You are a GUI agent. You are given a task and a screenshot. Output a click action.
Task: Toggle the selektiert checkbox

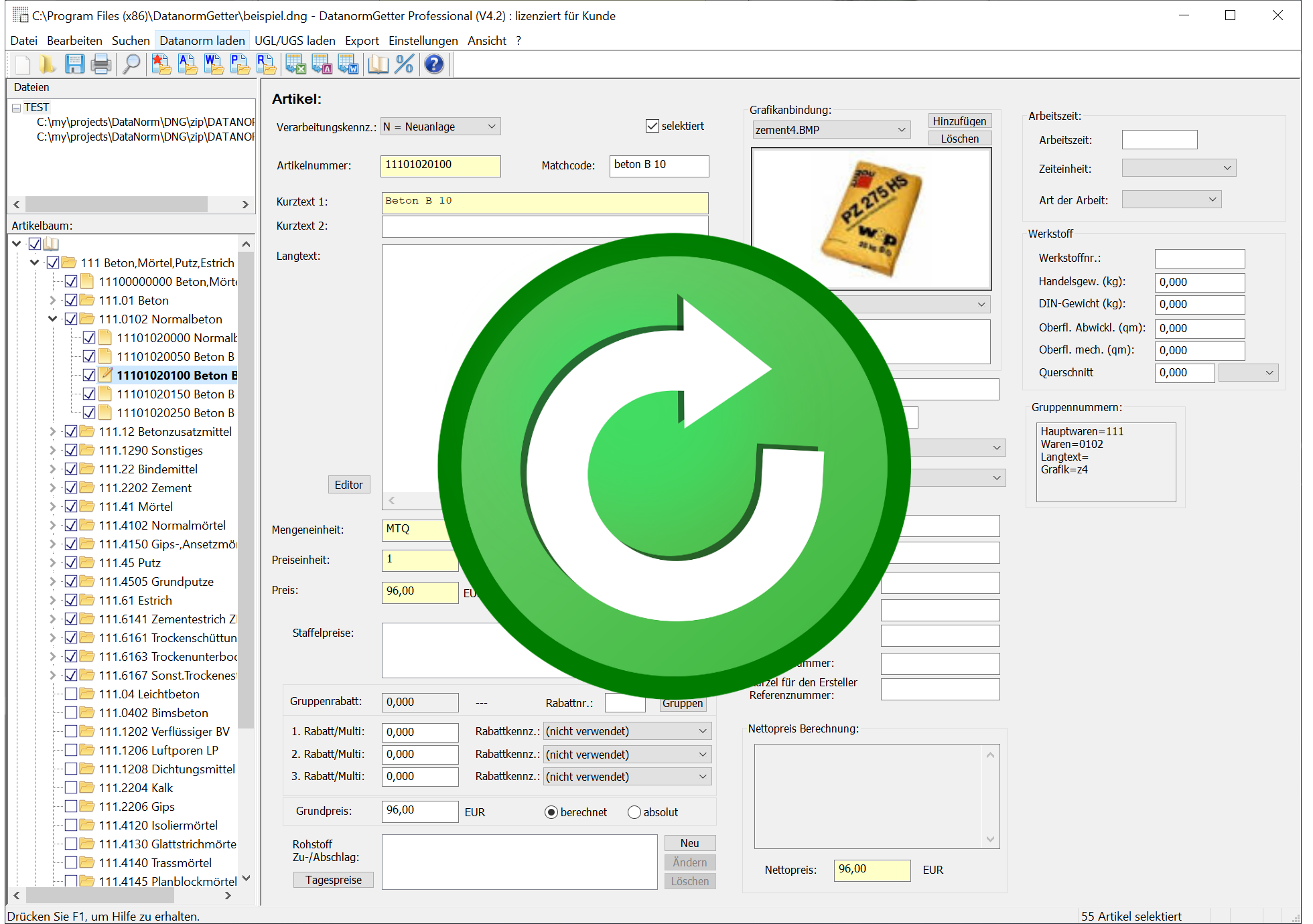[x=652, y=126]
